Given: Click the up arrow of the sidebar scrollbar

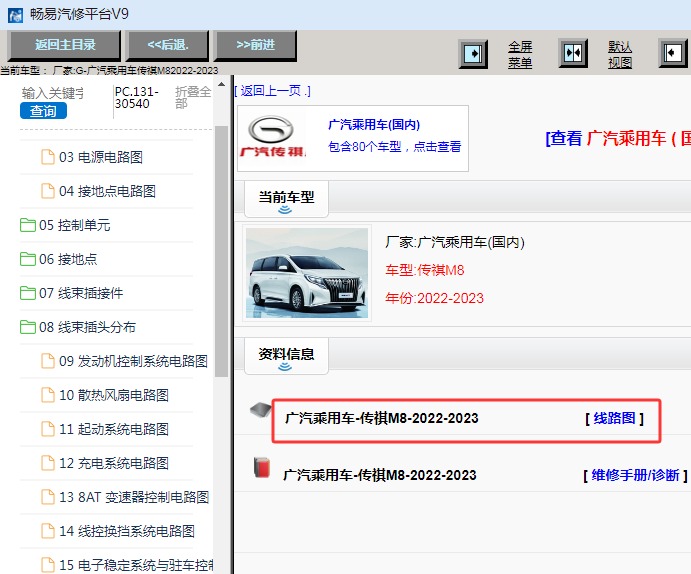Looking at the screenshot, I should pyautogui.click(x=221, y=84).
